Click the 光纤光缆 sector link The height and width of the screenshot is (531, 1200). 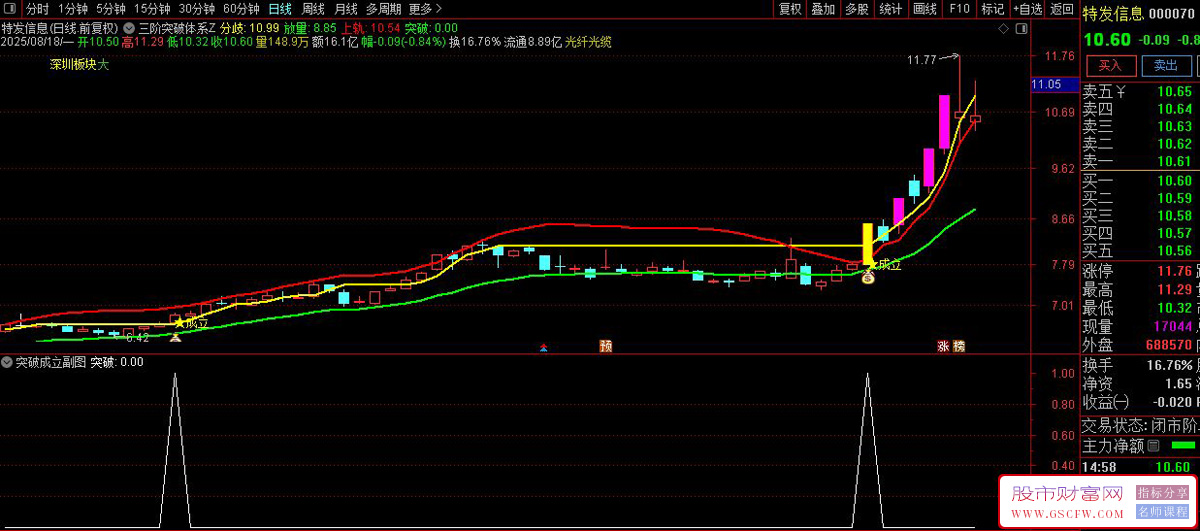(x=588, y=42)
